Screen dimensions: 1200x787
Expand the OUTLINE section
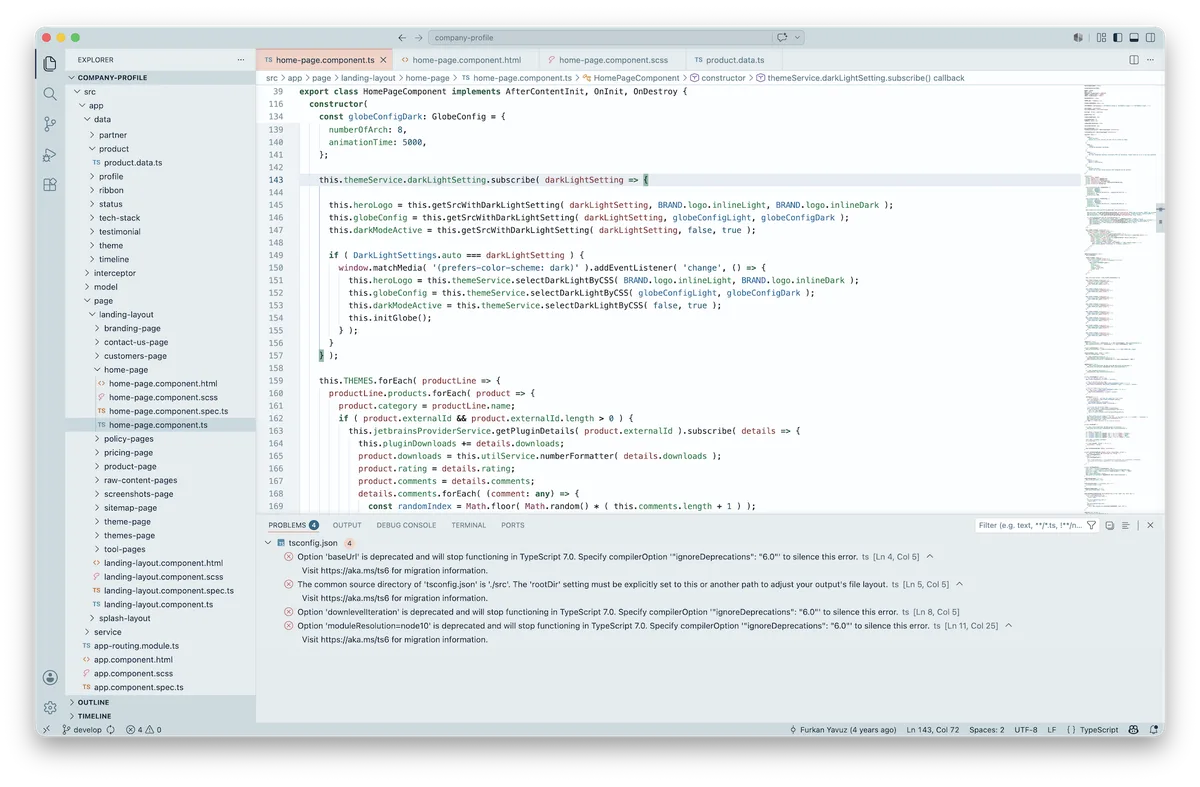pyautogui.click(x=160, y=702)
